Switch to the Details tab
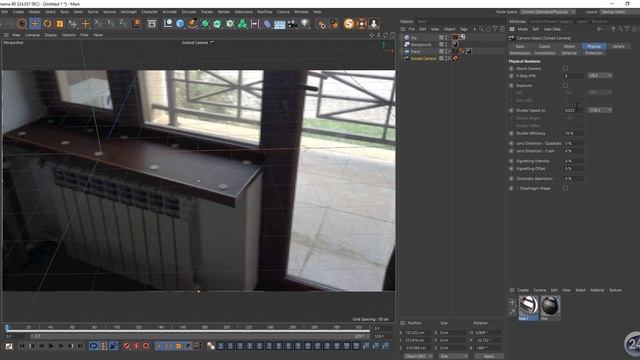 click(x=618, y=46)
